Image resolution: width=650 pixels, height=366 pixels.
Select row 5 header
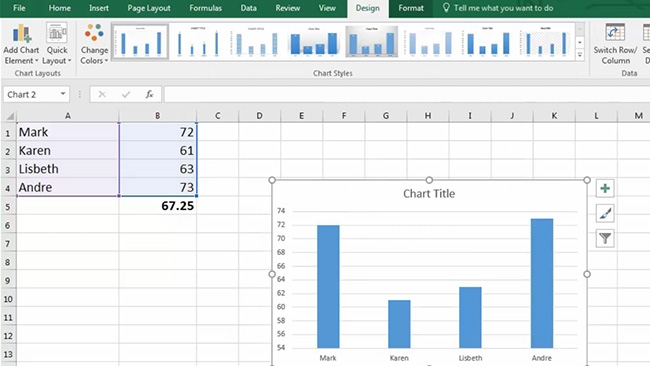[x=8, y=206]
